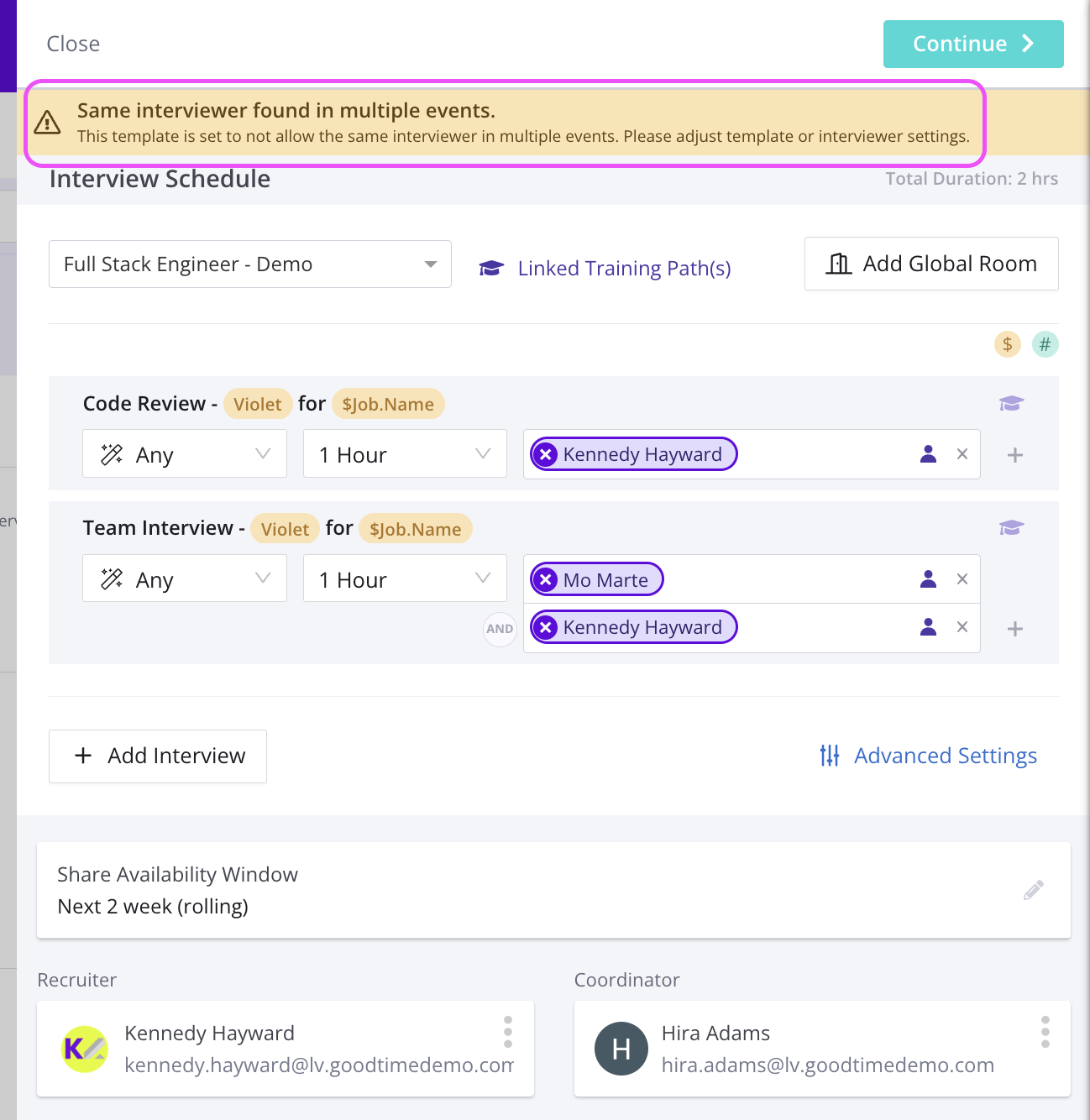
Task: Click the Violet tag on Team Interview
Action: [284, 528]
